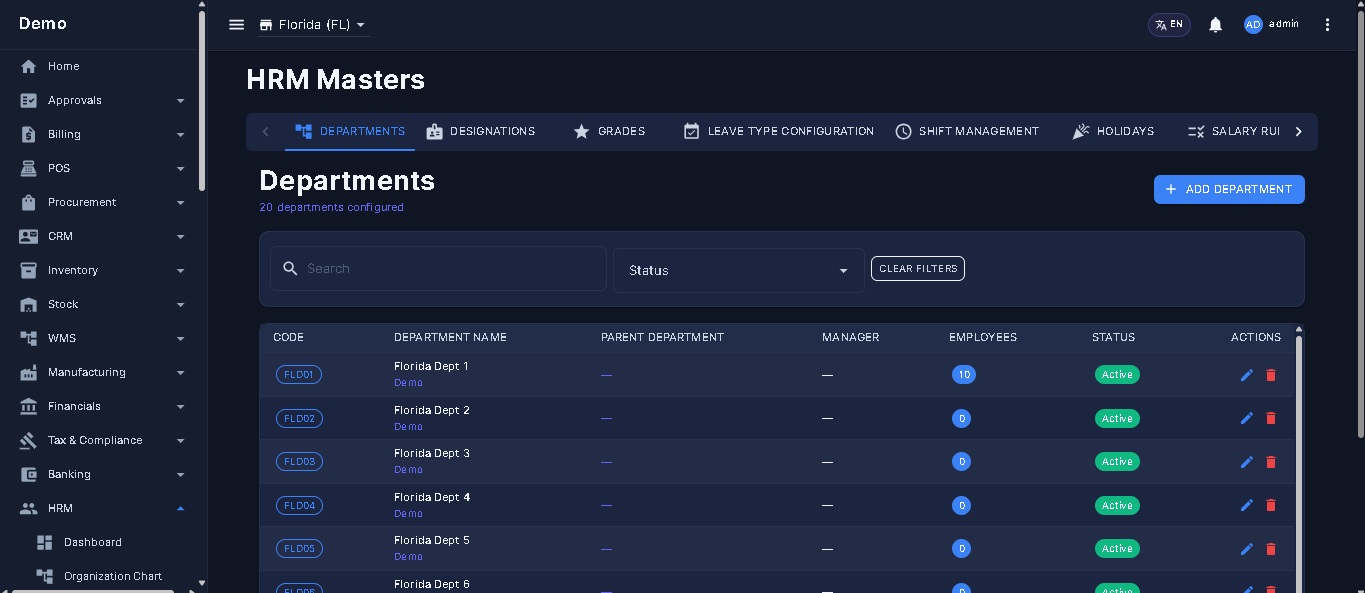Click the Employees column header
The height and width of the screenshot is (593, 1365).
[983, 337]
